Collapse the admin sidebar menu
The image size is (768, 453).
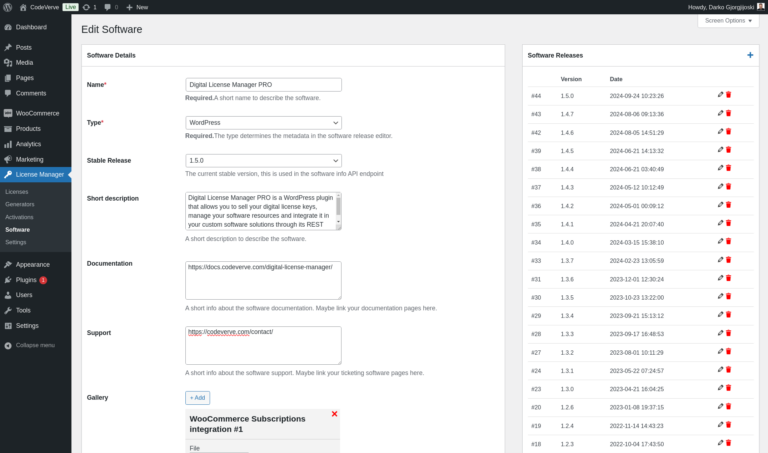point(34,345)
